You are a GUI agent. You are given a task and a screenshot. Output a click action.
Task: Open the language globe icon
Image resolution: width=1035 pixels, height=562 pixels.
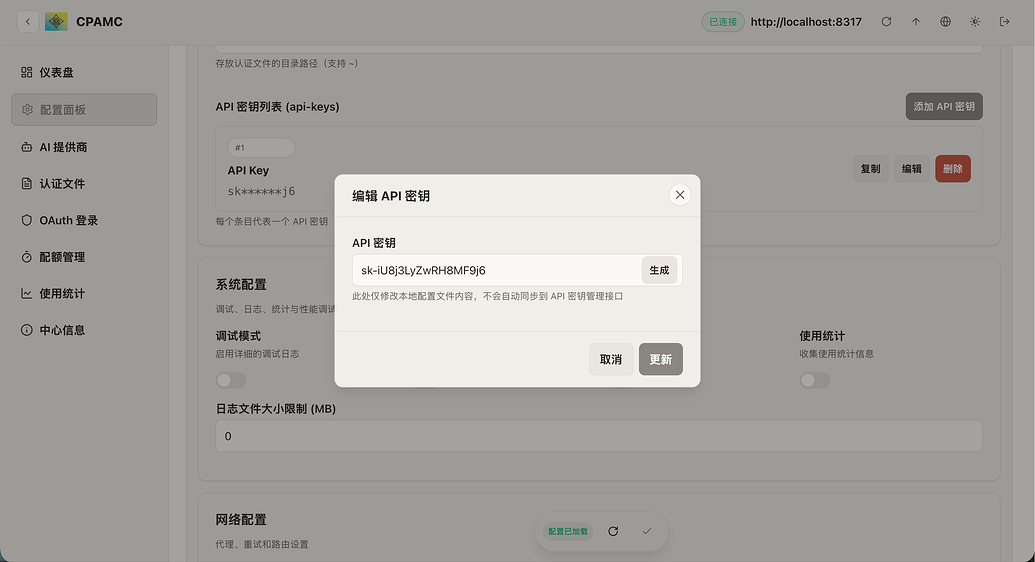click(946, 22)
